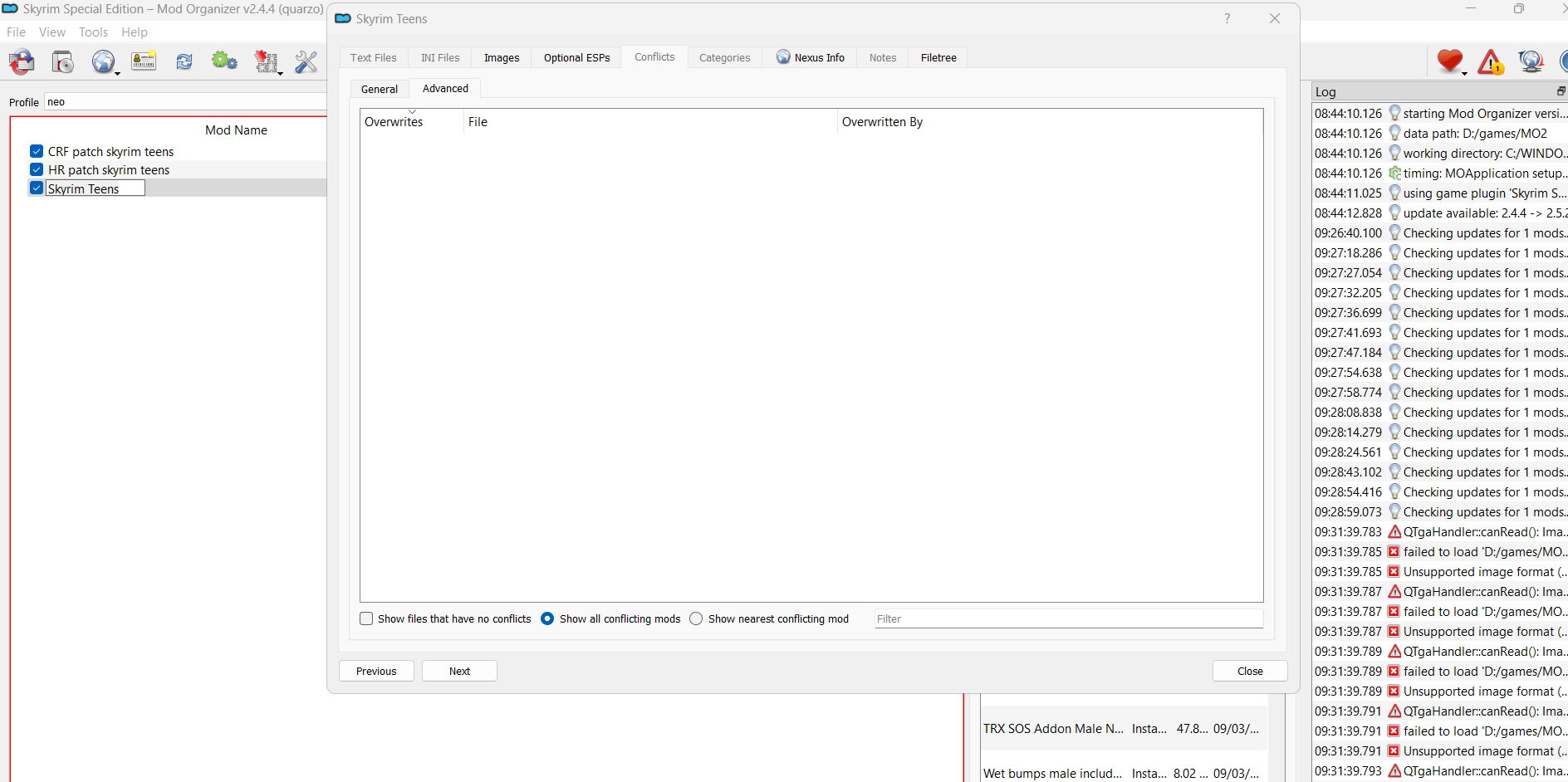The image size is (1568, 782).
Task: Uncheck the CRF patch skyrim teens mod
Action: click(37, 151)
